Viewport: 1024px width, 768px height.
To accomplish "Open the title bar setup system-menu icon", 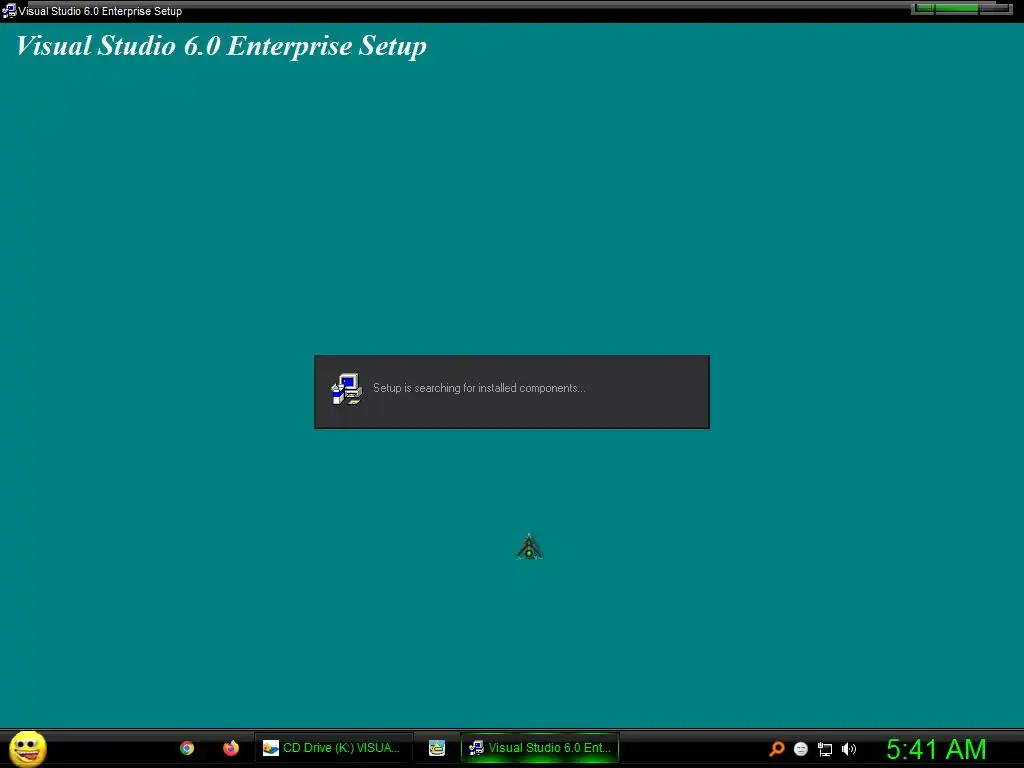I will 9,11.
